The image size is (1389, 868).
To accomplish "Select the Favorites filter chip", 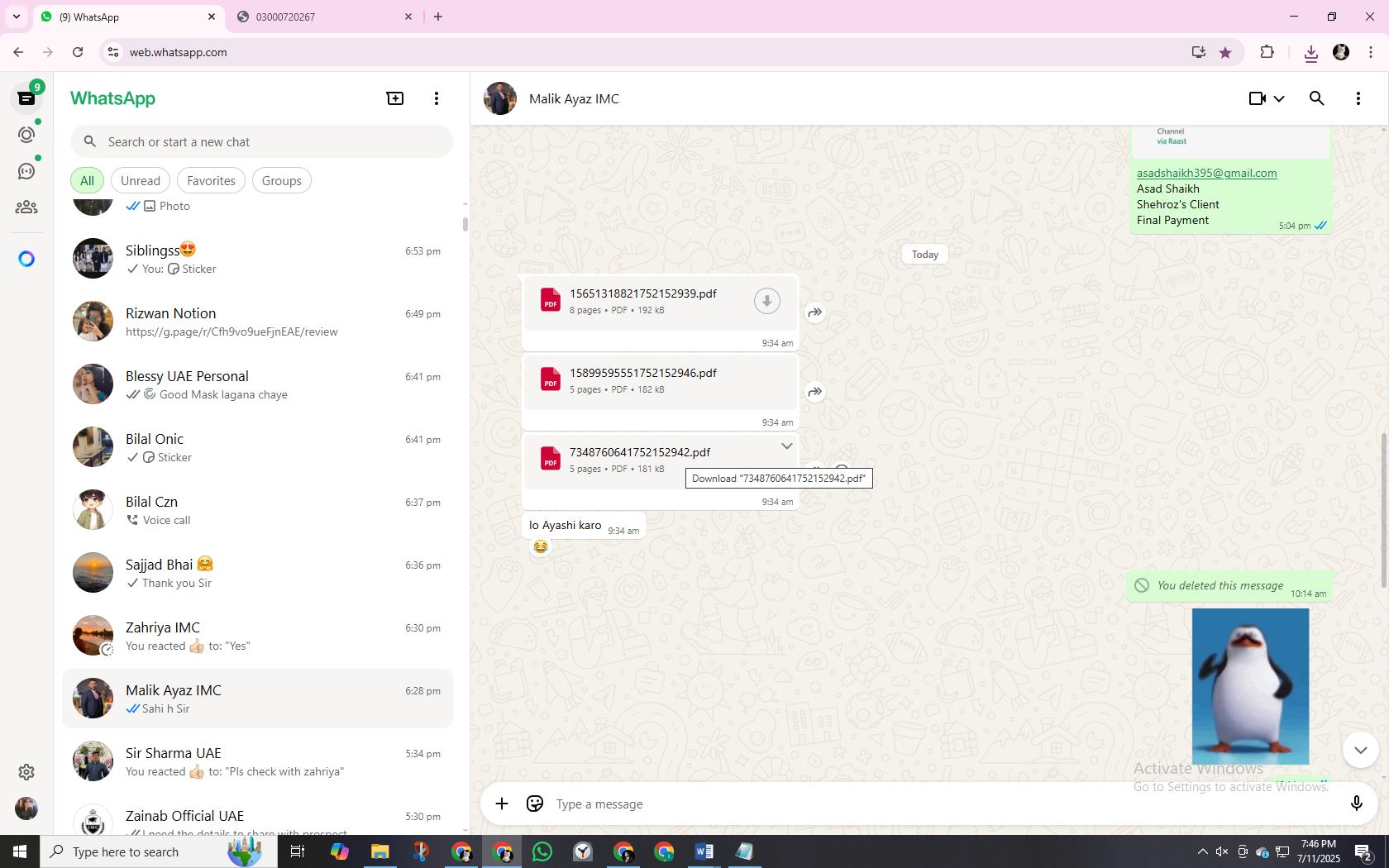I will 211,181.
